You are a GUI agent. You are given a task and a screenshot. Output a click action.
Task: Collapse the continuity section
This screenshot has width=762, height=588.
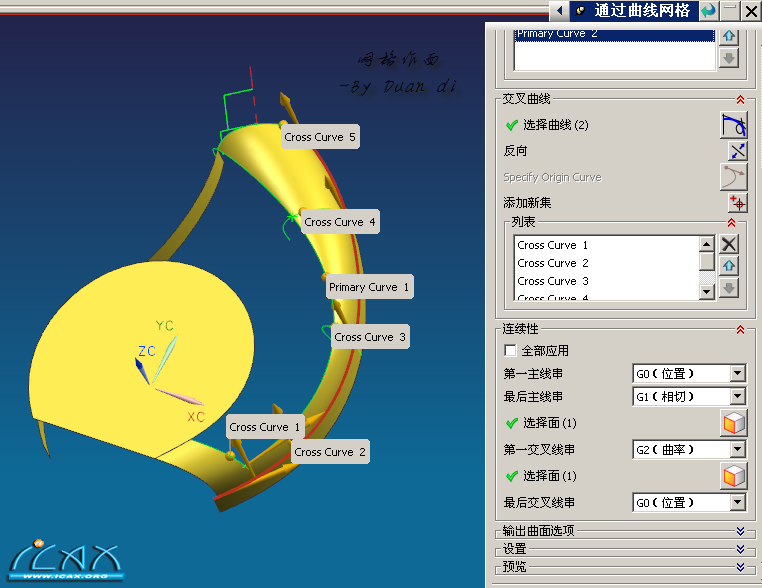740,329
